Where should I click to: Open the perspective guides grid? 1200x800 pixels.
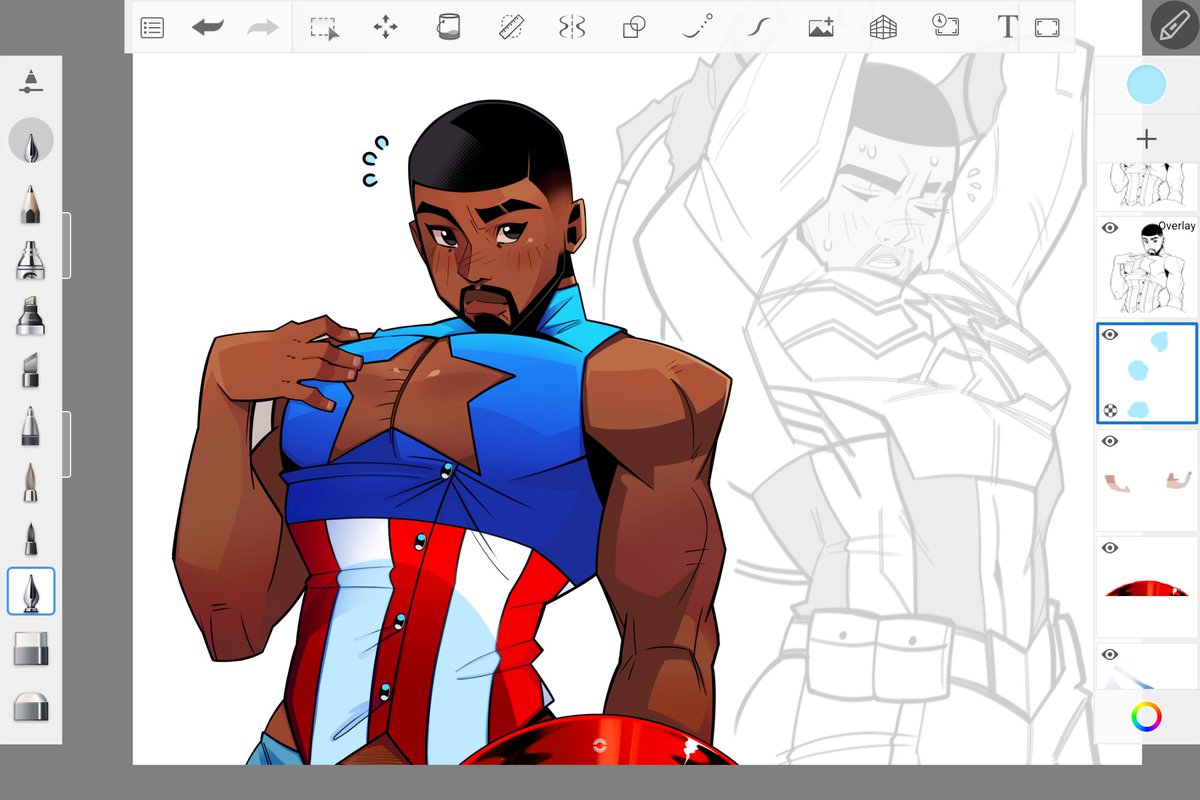tap(883, 28)
